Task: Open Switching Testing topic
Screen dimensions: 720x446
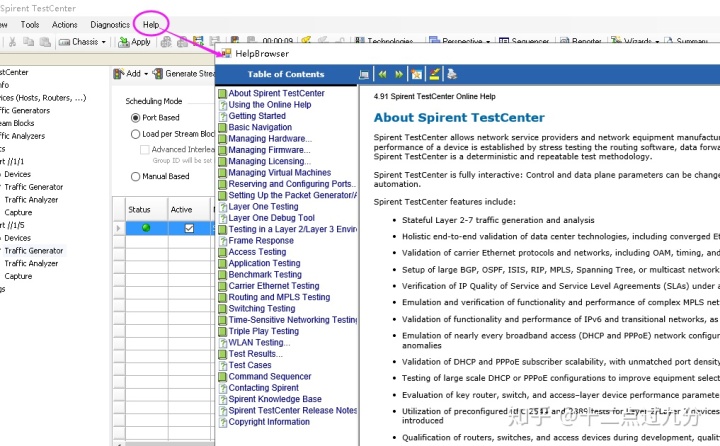Action: click(262, 309)
